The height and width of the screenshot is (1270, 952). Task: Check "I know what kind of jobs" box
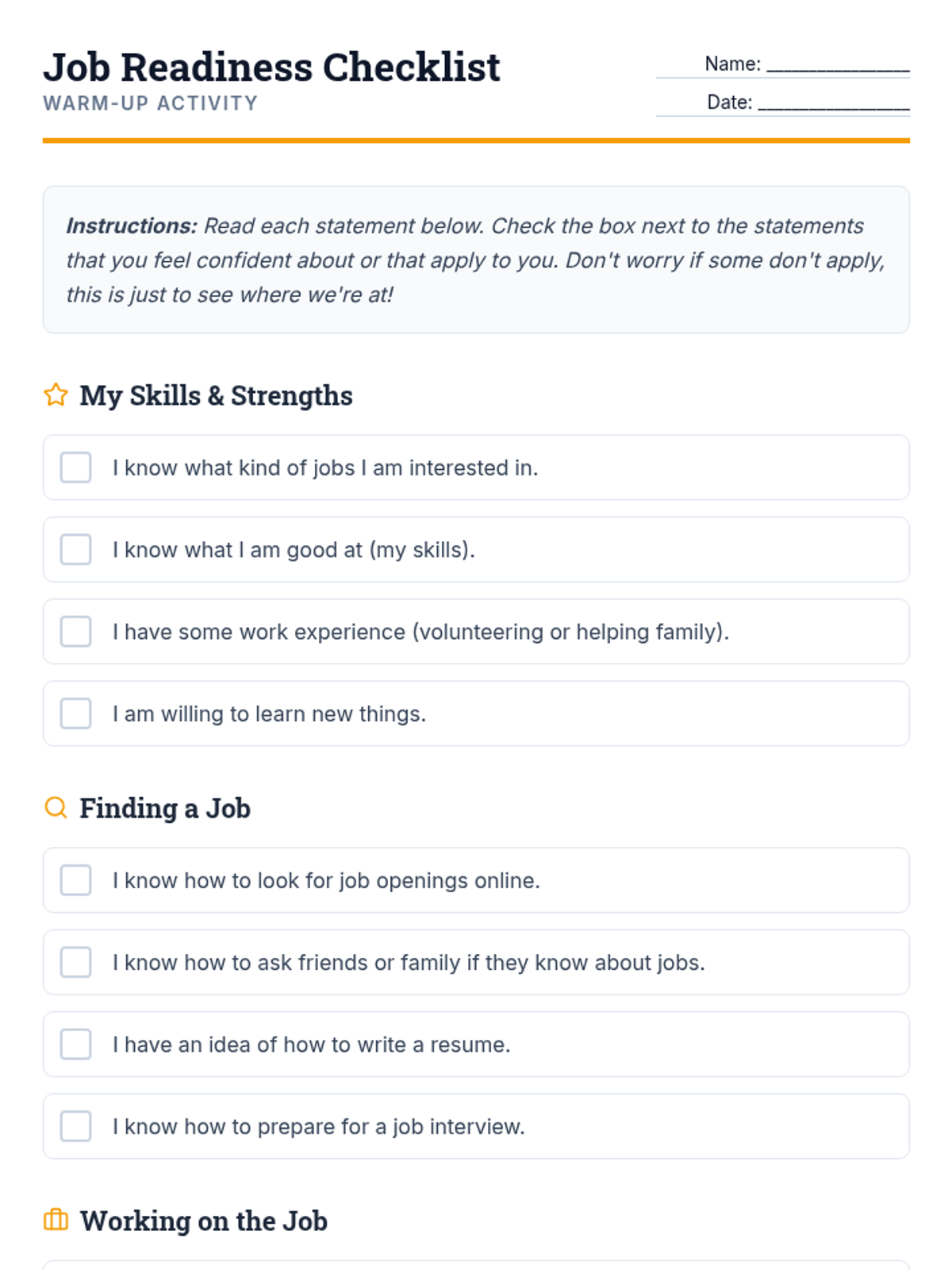(x=76, y=468)
